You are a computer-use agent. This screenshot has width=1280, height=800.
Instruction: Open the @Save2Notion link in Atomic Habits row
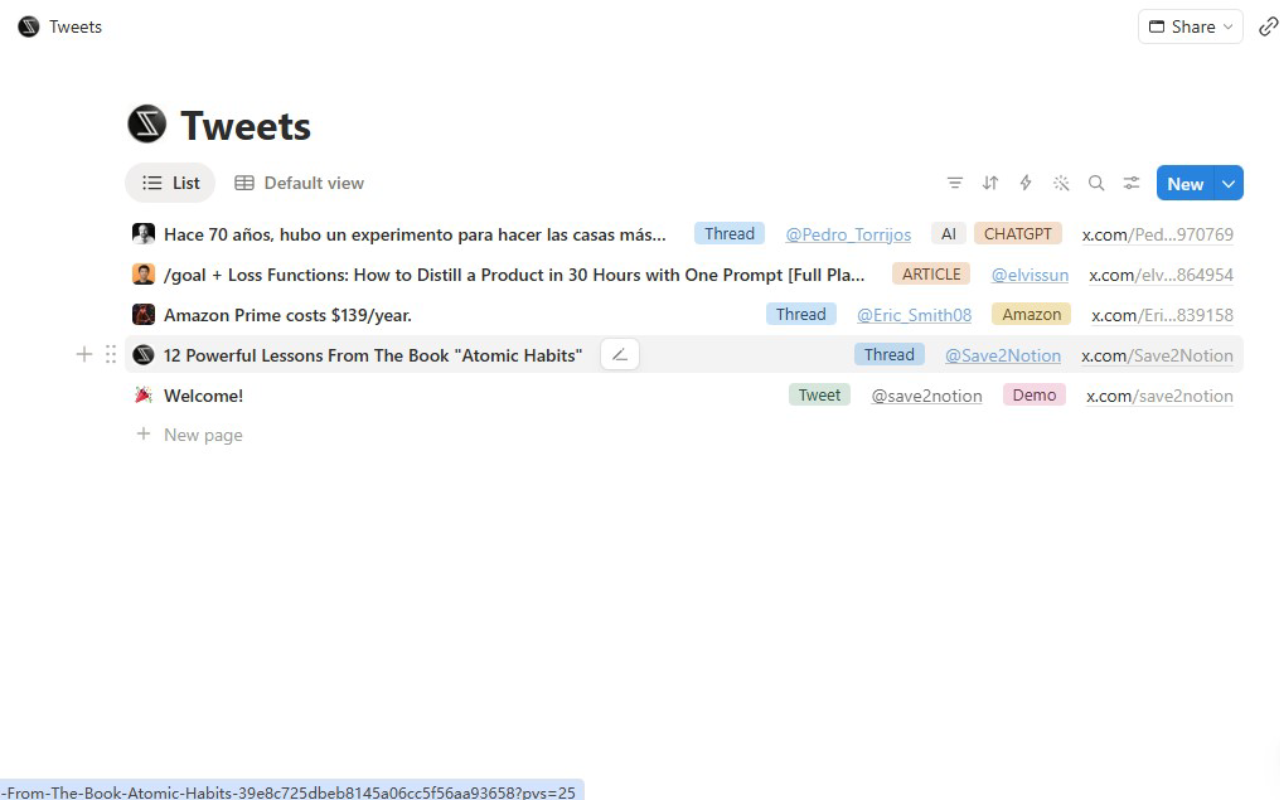1003,355
